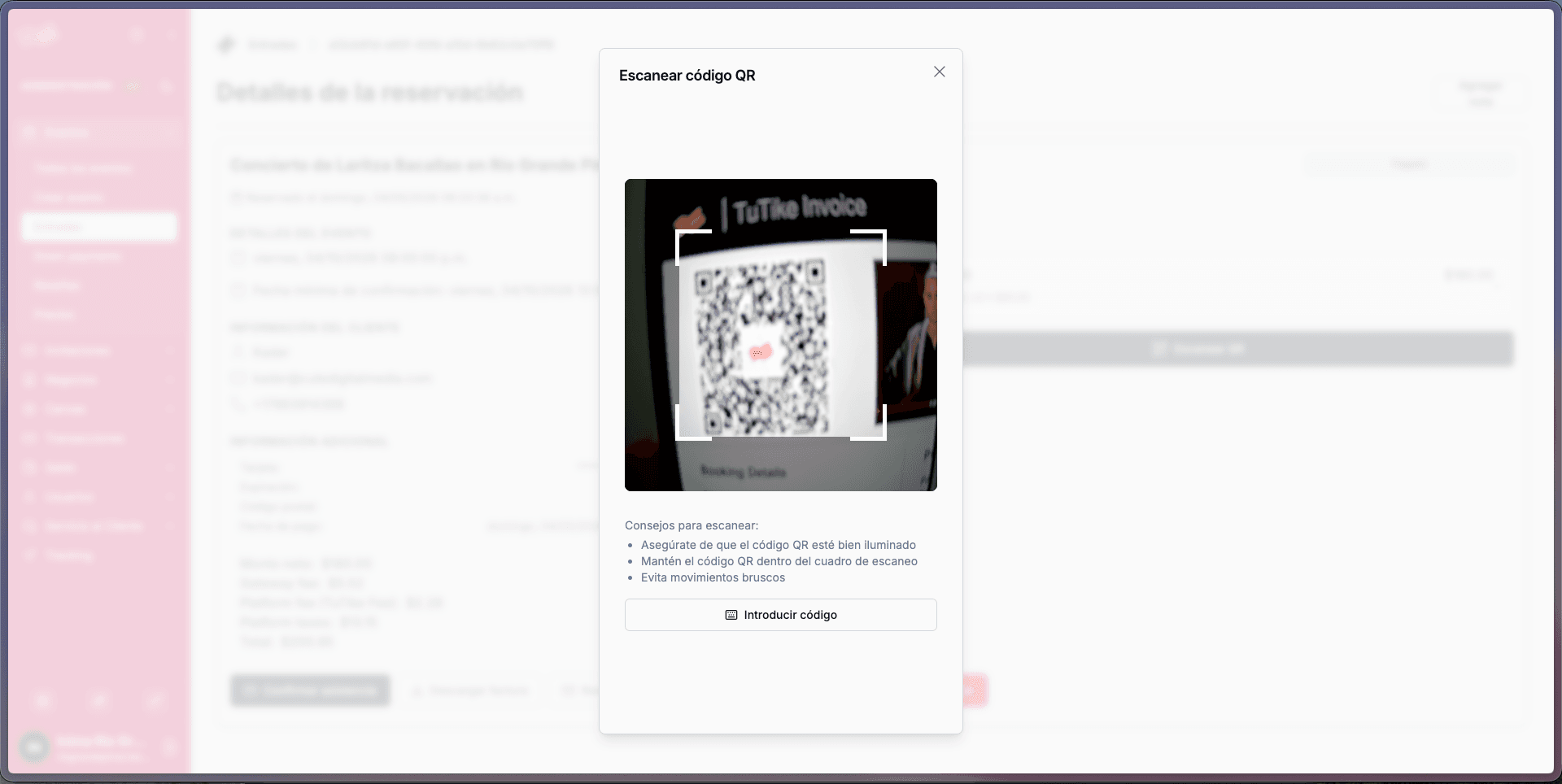This screenshot has height=784, width=1562.
Task: Click the Escanear código QR title
Action: (x=687, y=76)
